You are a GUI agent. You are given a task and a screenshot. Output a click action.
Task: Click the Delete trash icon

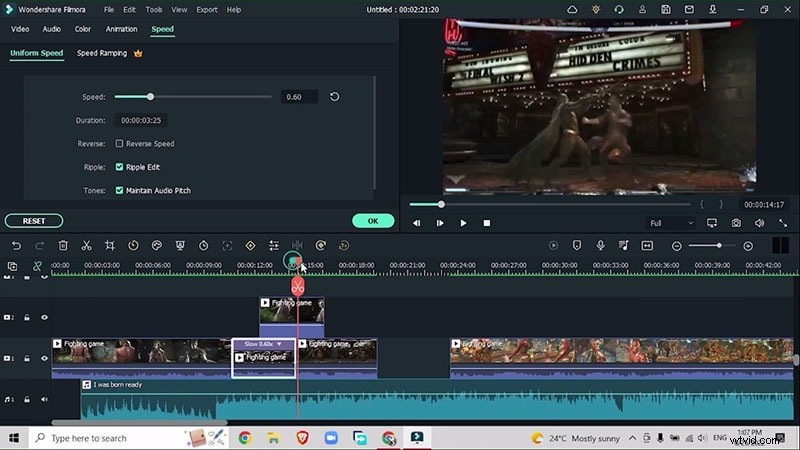[x=63, y=245]
